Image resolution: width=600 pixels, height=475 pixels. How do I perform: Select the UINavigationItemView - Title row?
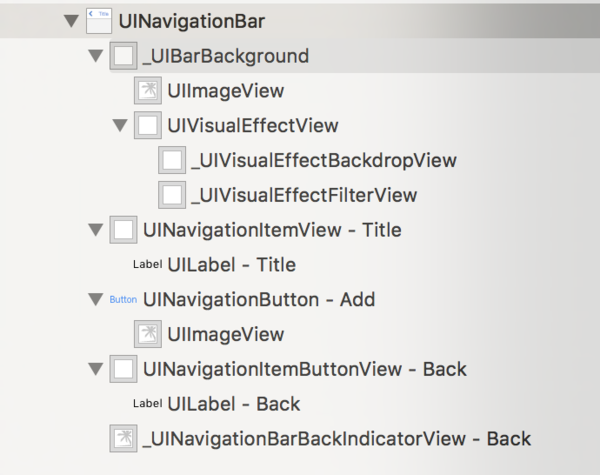272,230
